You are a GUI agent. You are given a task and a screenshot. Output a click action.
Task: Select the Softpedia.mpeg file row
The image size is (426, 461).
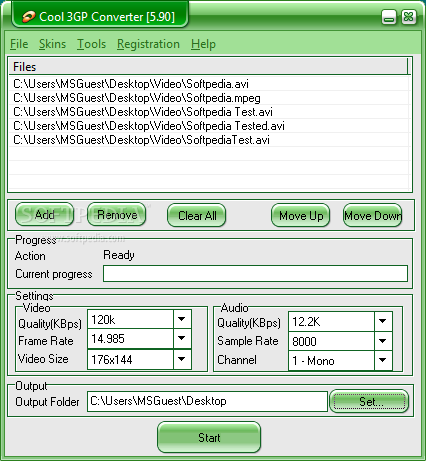pyautogui.click(x=209, y=98)
